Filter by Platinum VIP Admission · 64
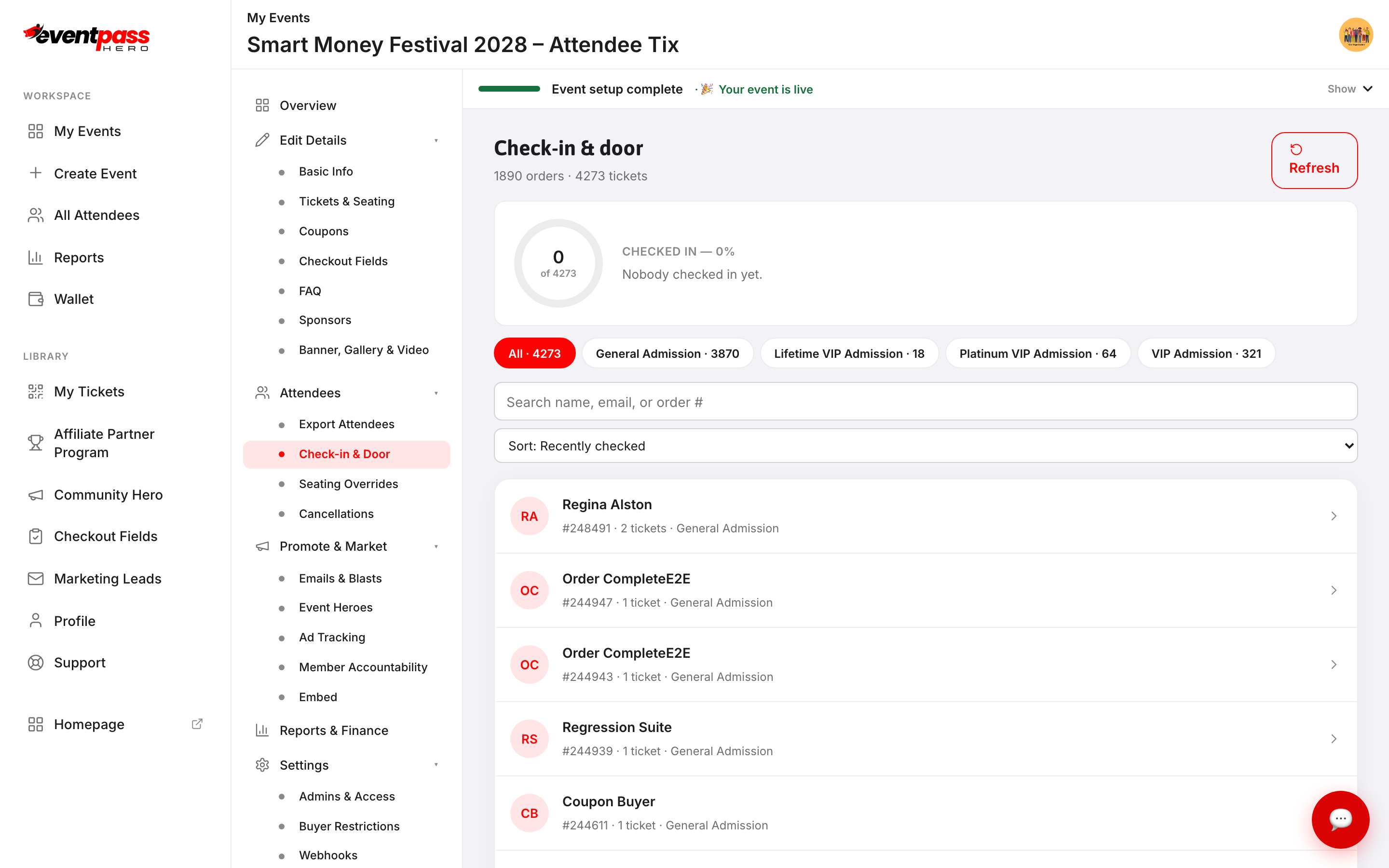The height and width of the screenshot is (868, 1389). point(1038,353)
